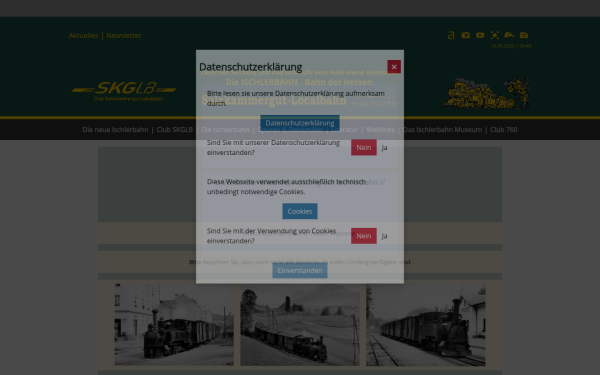Open the YouTube play icon in header
The width and height of the screenshot is (600, 375).
[480, 35]
